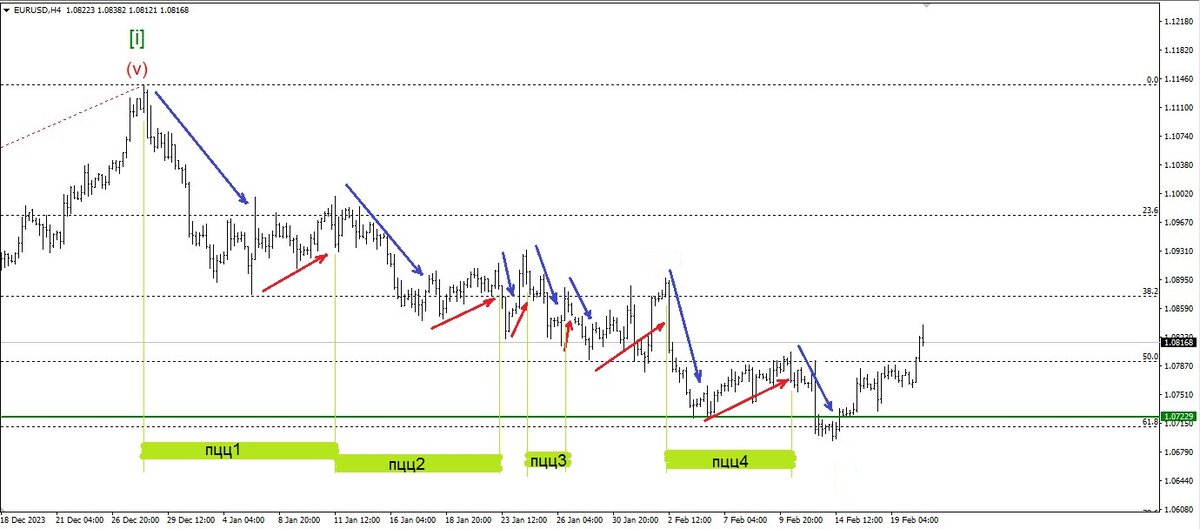
Task: Click the 23 Jan 12:00 time label
Action: click(525, 520)
